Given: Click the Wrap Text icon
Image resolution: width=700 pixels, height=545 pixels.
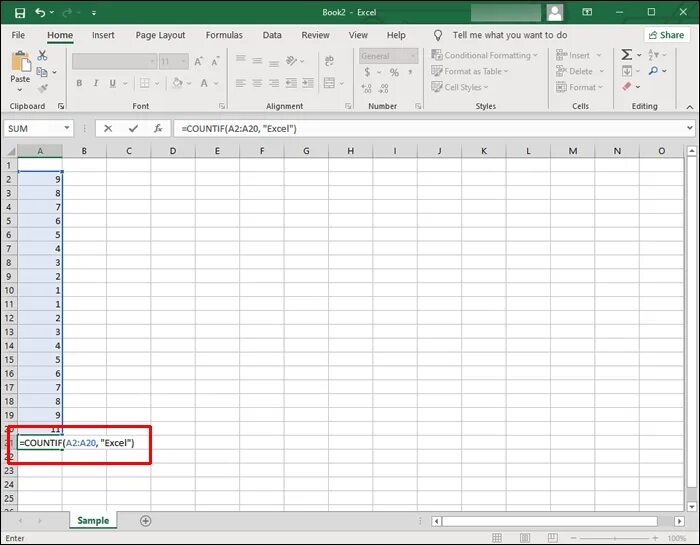Looking at the screenshot, I should pos(329,60).
